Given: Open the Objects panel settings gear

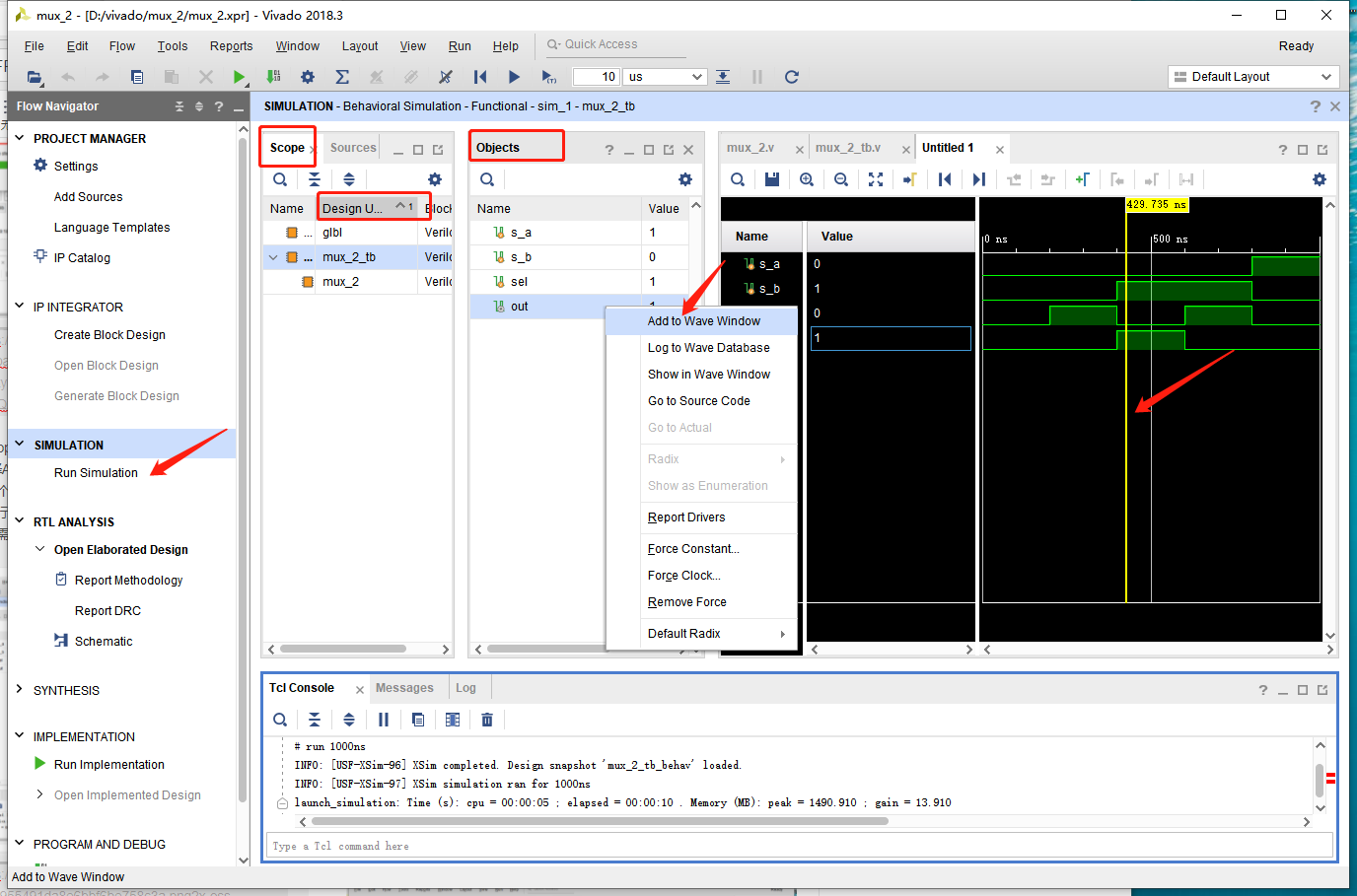Looking at the screenshot, I should [x=685, y=179].
